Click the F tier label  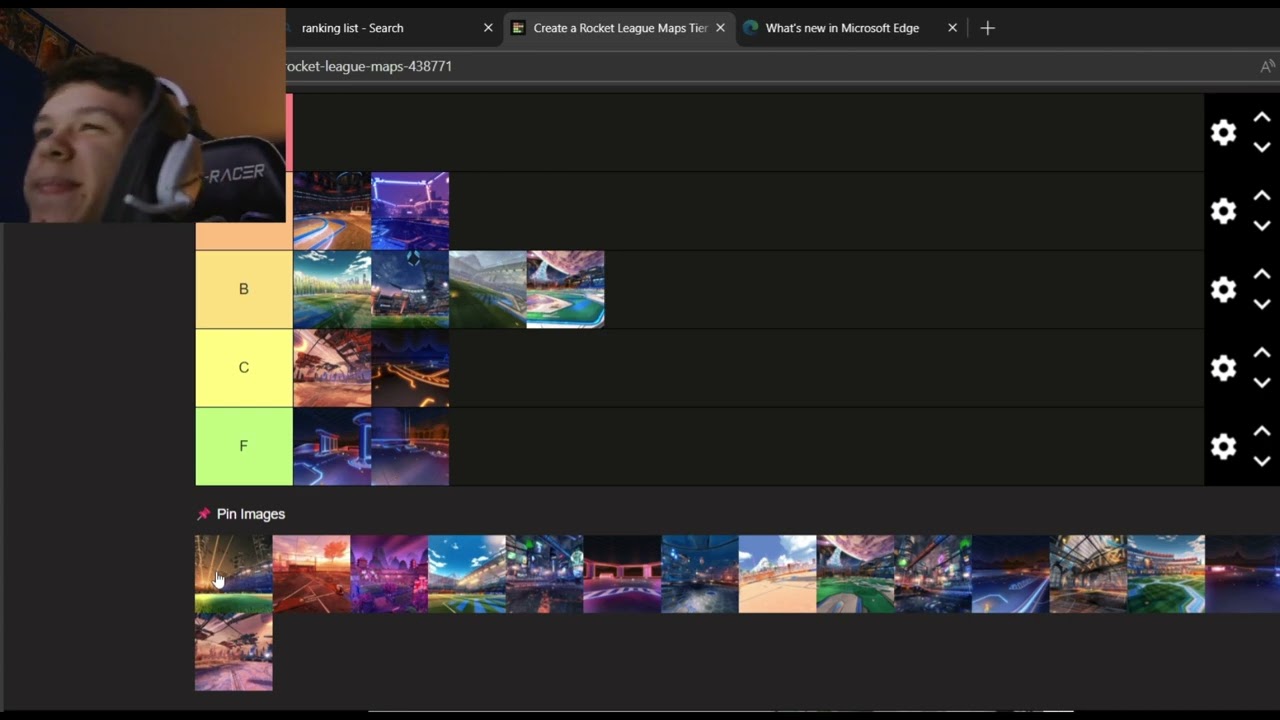[244, 446]
